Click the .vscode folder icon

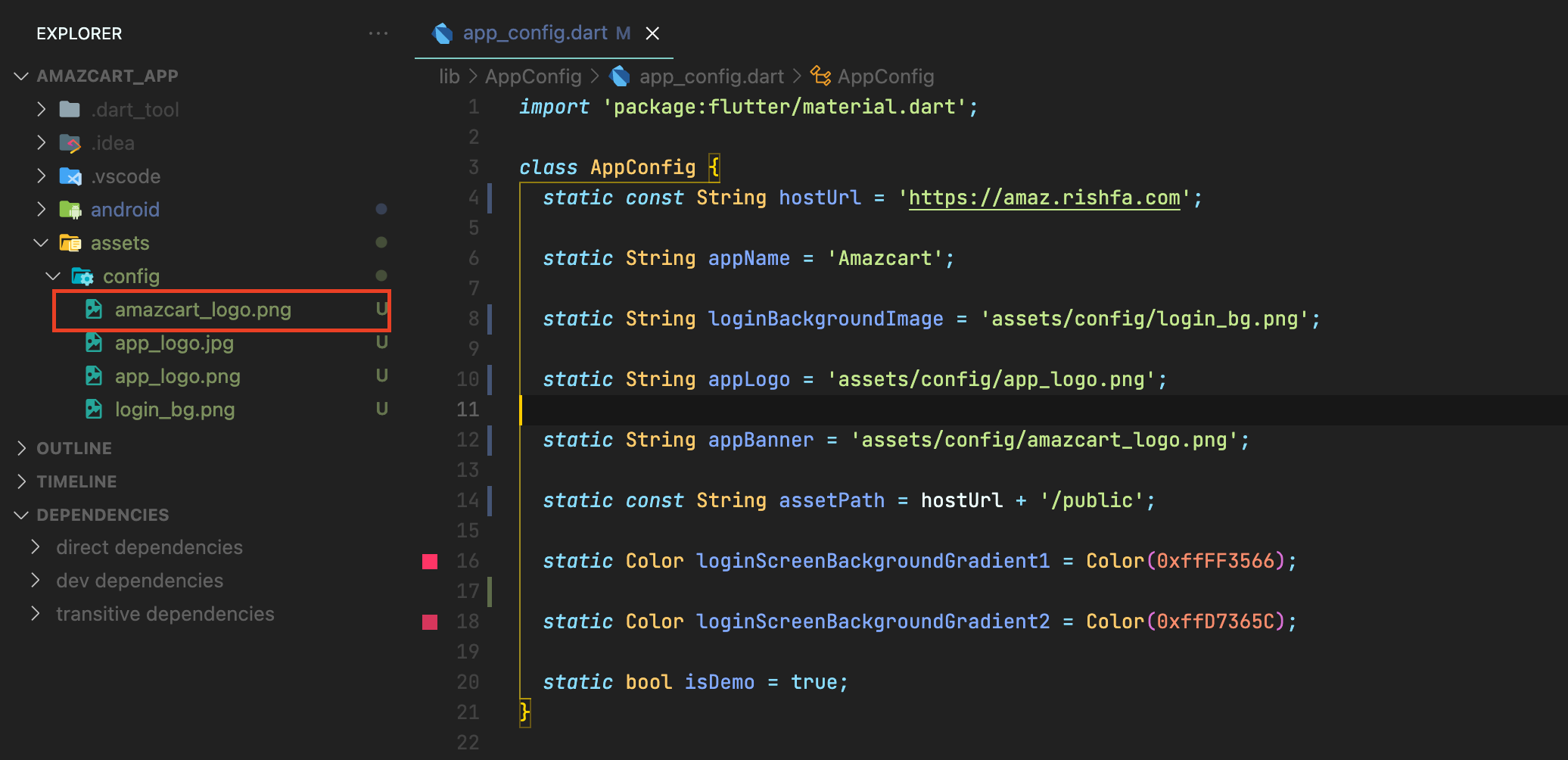[70, 176]
